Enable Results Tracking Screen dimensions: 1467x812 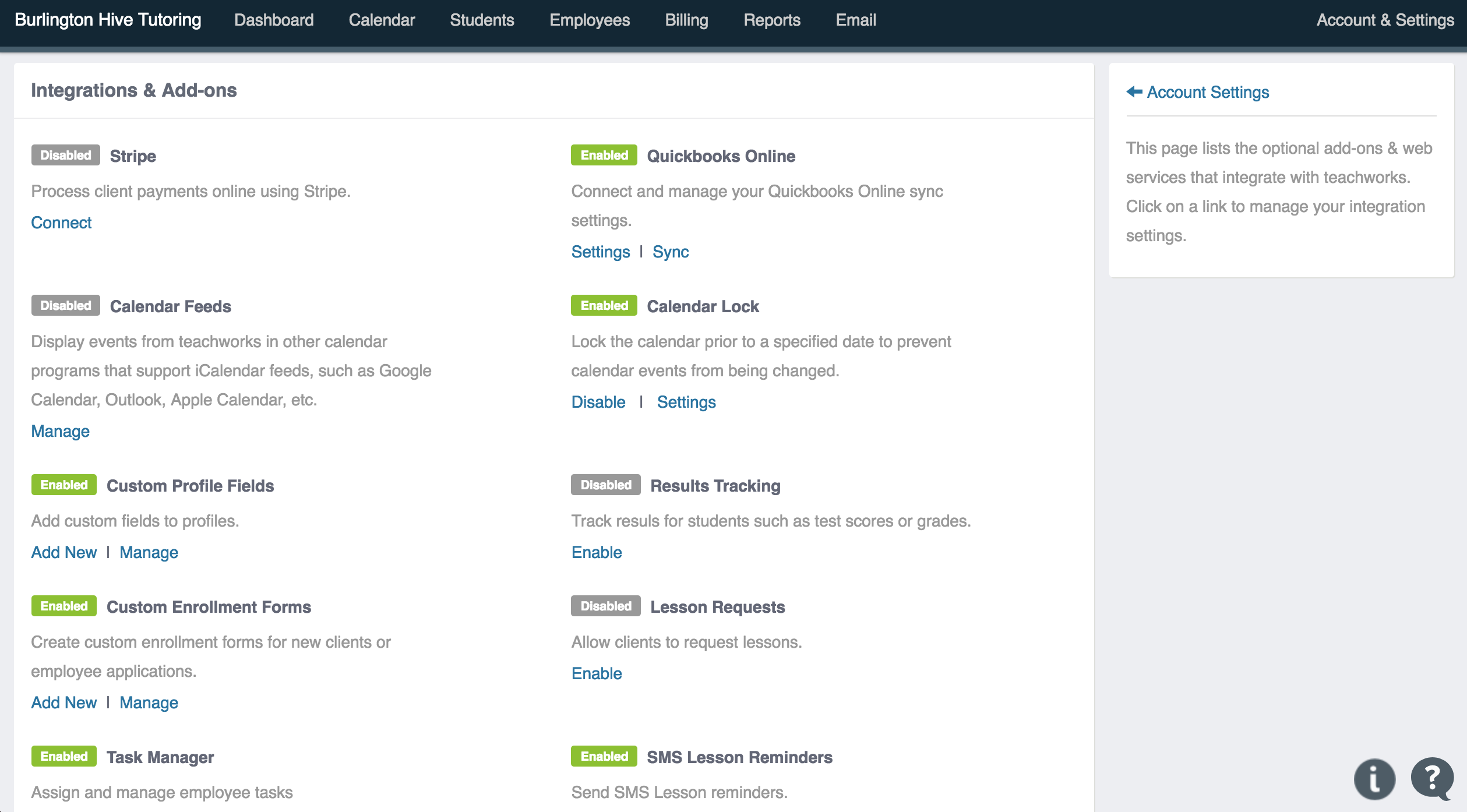tap(597, 552)
